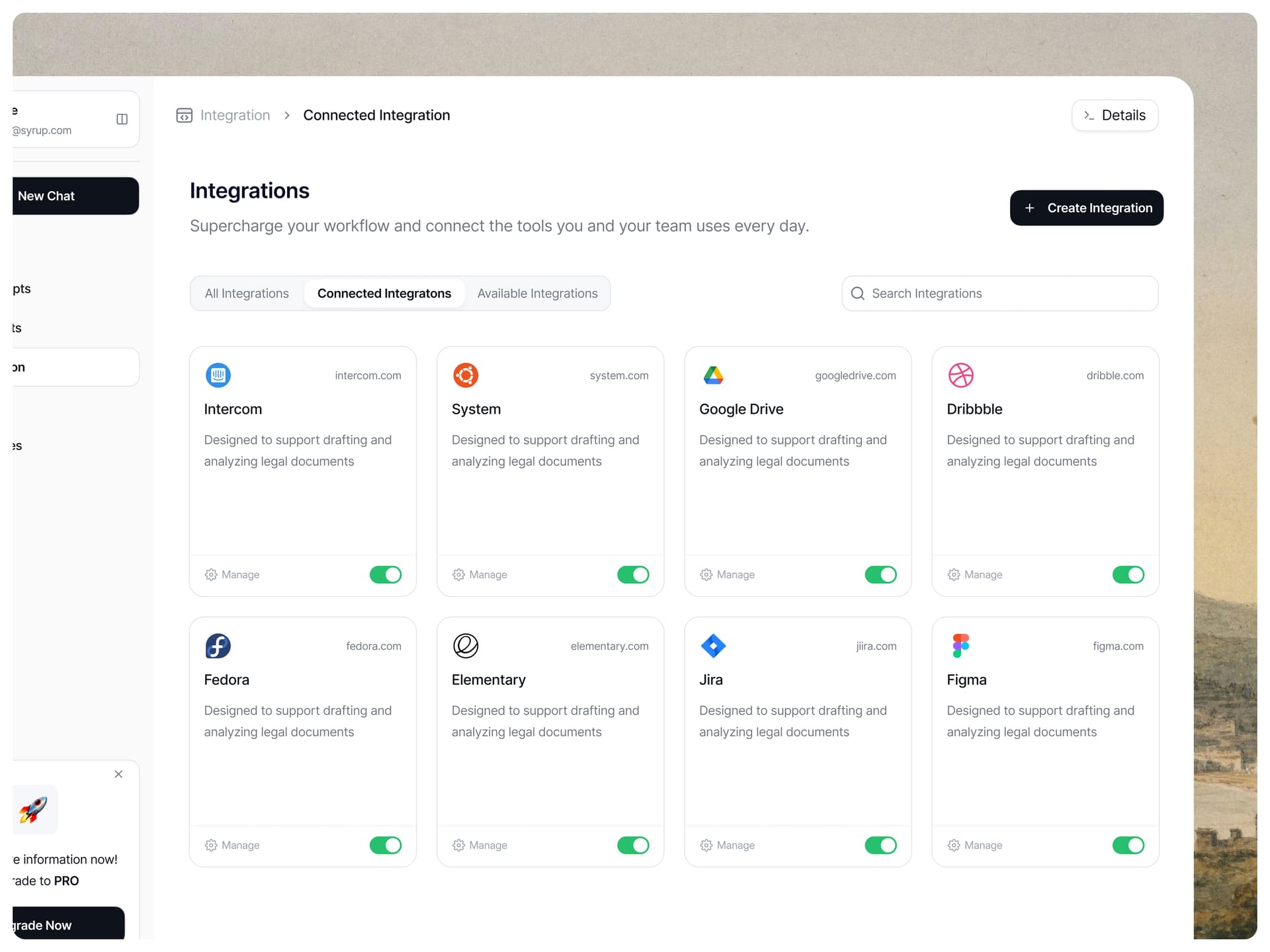Screen dimensions: 1270x952
Task: Open the Details panel button
Action: (1115, 116)
